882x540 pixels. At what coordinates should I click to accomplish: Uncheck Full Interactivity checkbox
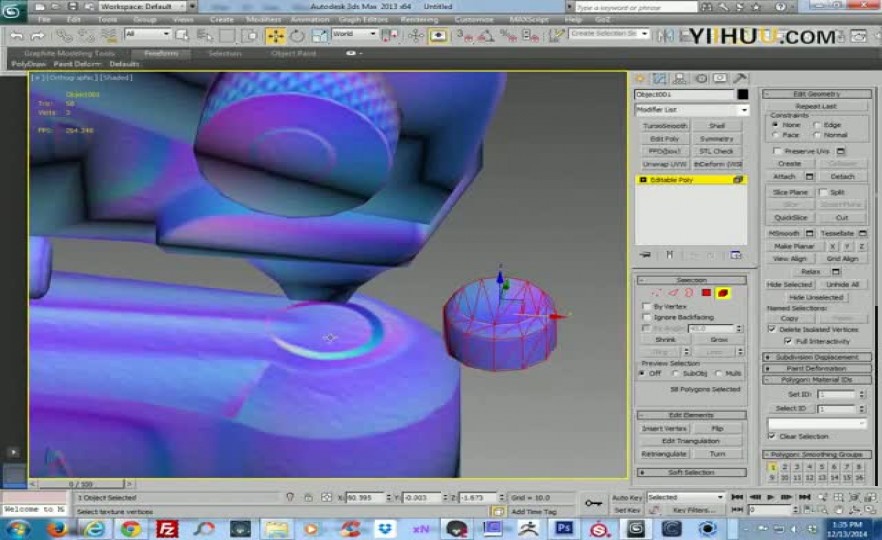(x=788, y=341)
